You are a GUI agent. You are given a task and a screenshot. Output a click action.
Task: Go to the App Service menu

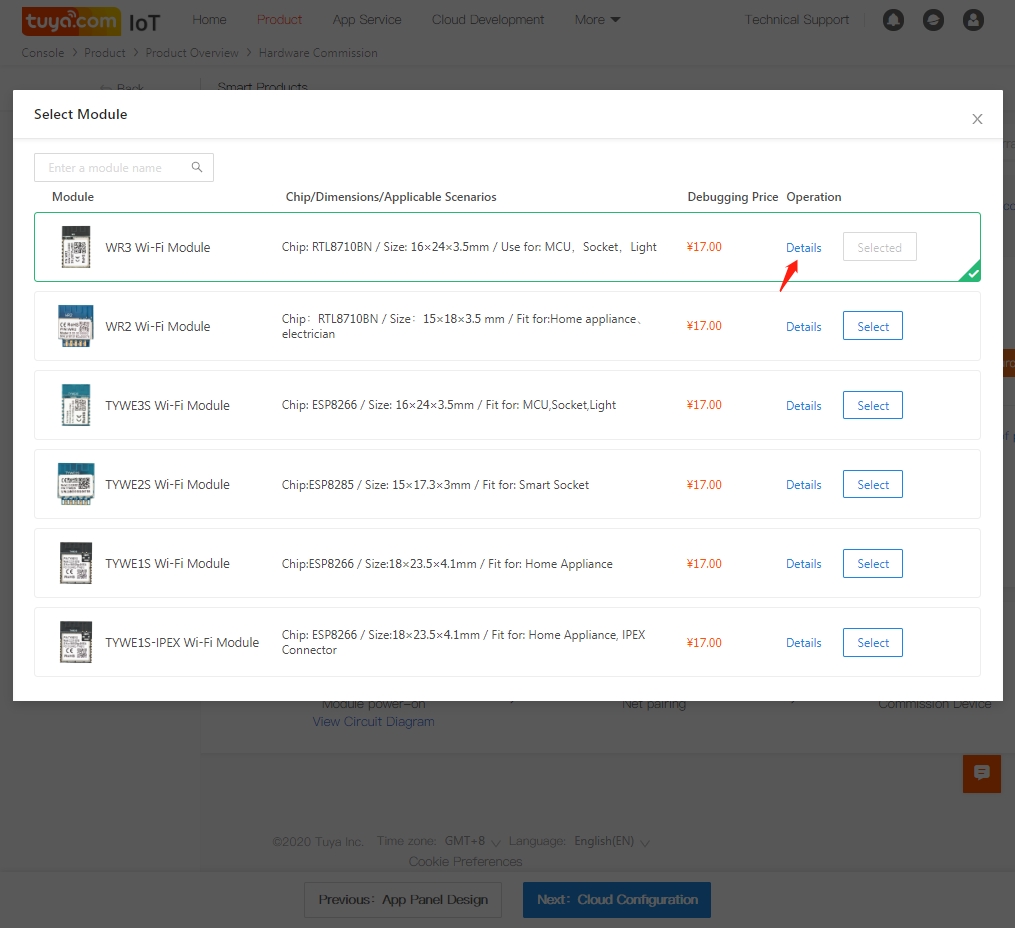pos(367,20)
